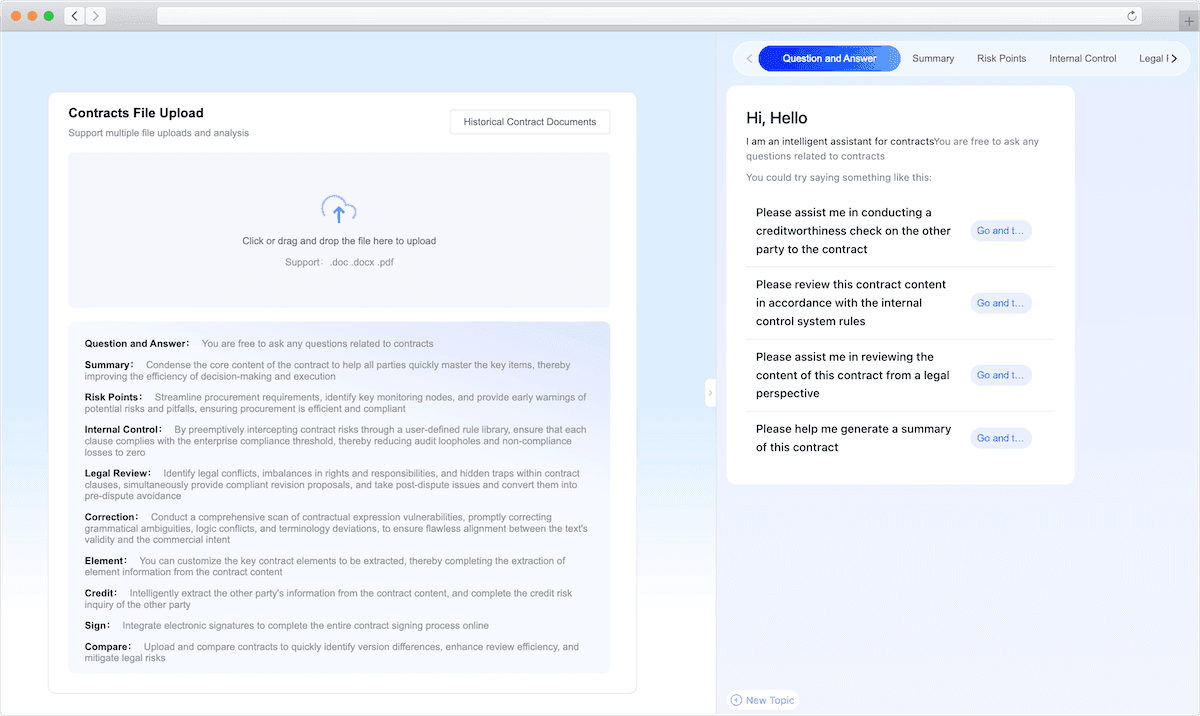Click the 'Element:' description label
This screenshot has height=716, width=1200.
pos(107,561)
